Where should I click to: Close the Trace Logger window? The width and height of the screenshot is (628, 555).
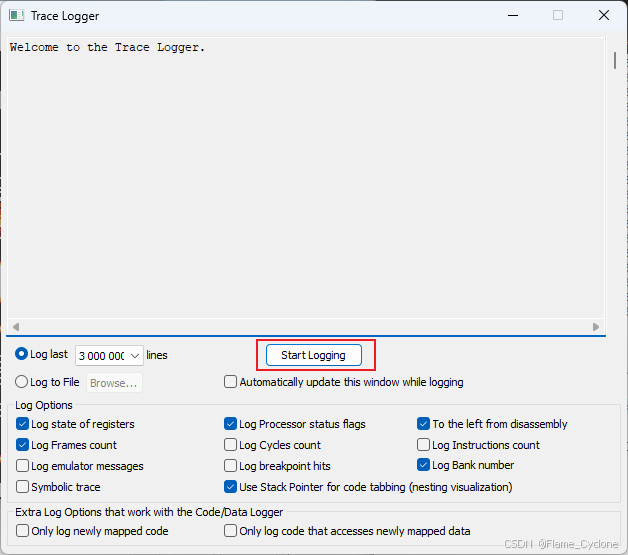(604, 16)
